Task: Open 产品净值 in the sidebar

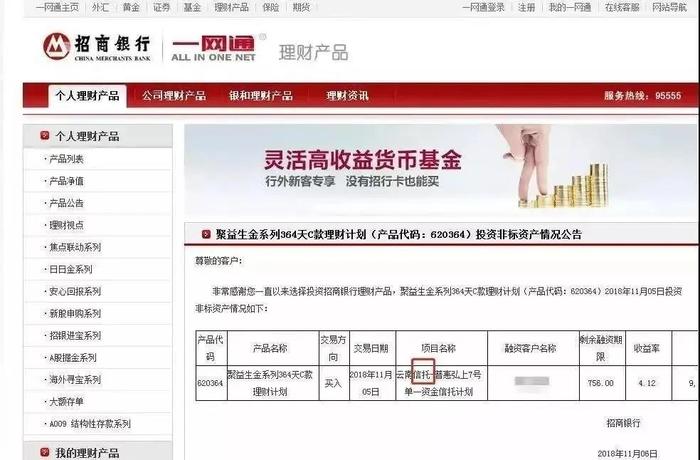Action: click(66, 181)
